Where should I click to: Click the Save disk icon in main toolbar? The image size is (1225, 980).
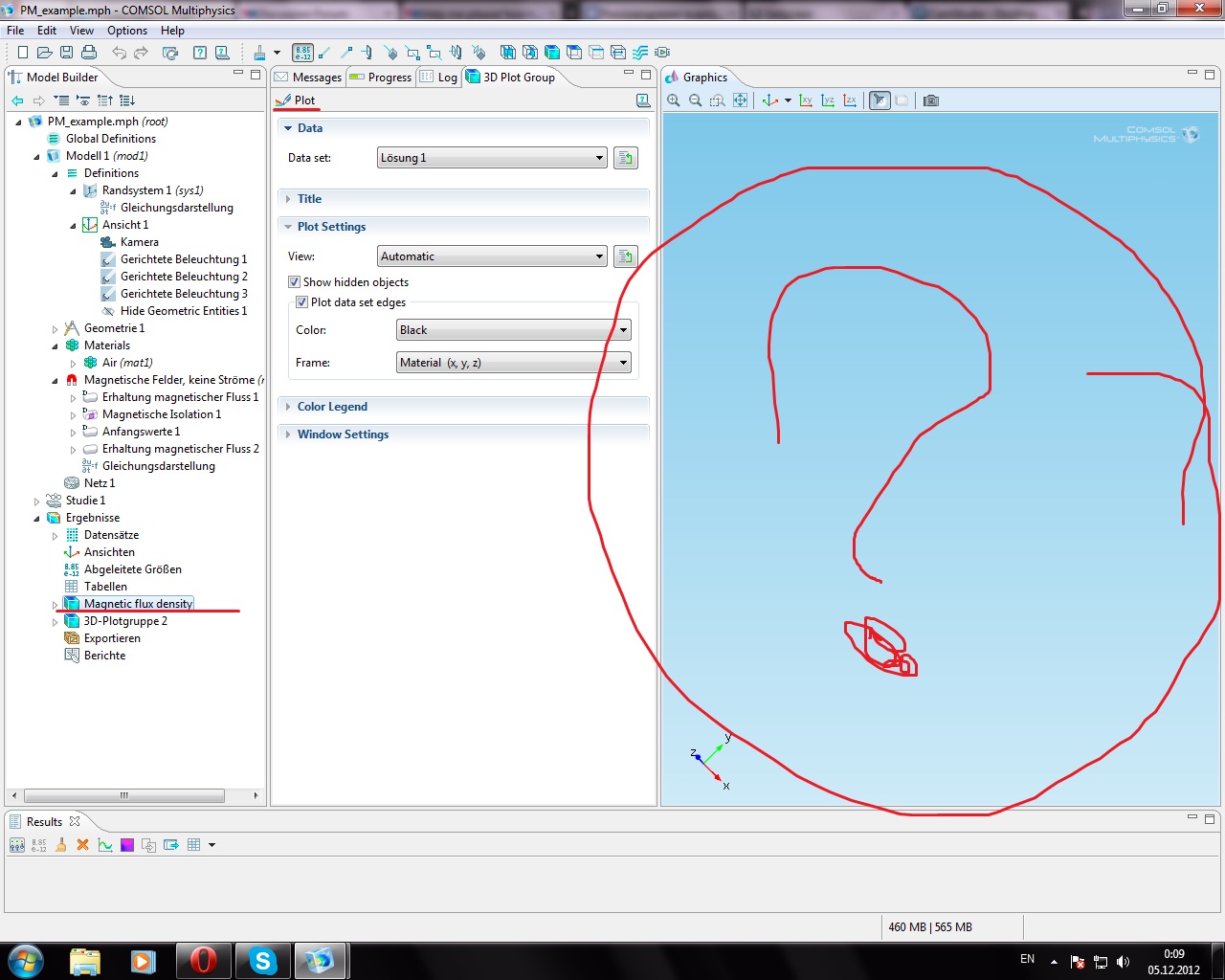click(66, 53)
